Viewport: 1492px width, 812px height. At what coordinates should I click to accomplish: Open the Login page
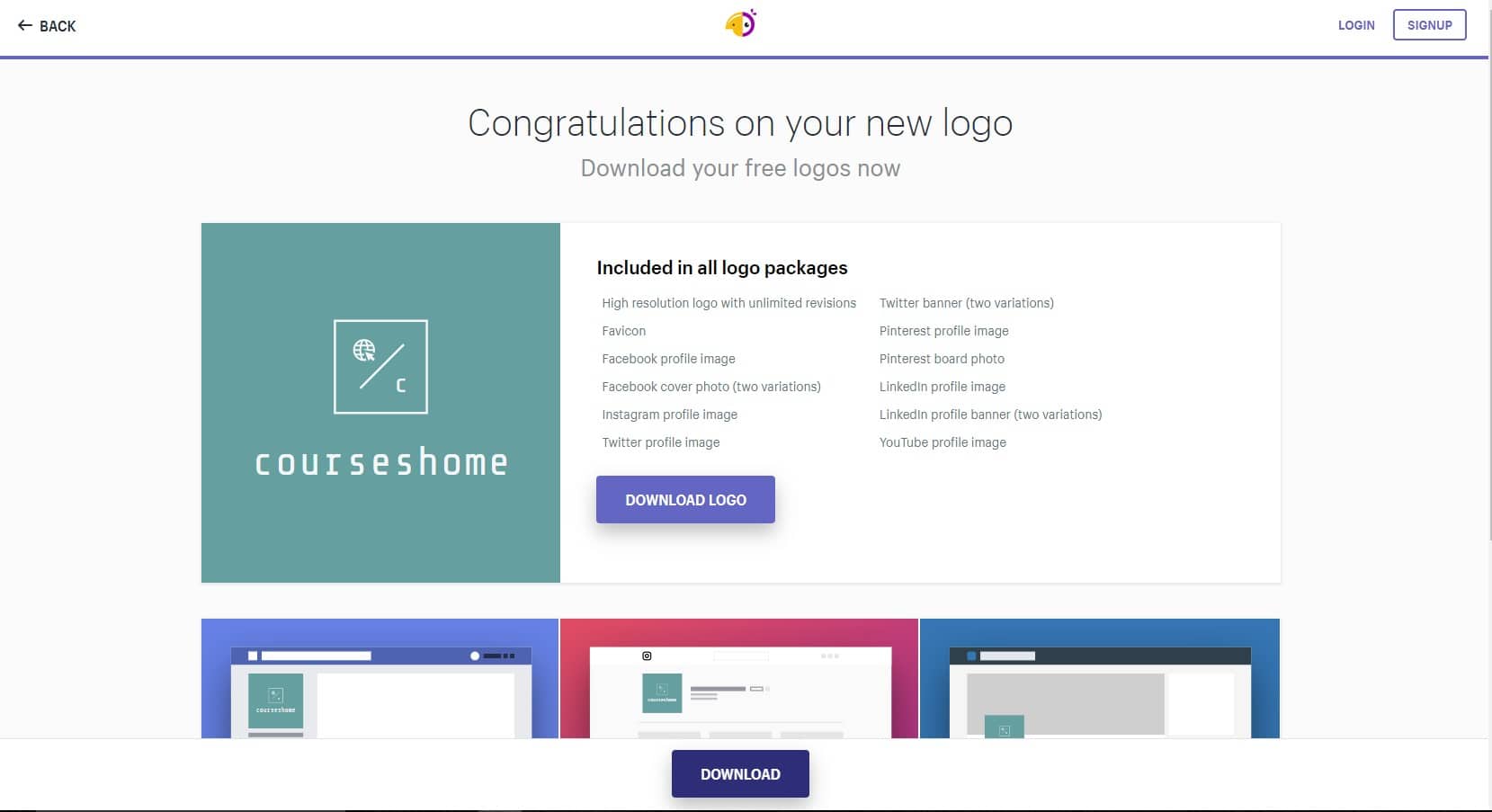(1355, 25)
